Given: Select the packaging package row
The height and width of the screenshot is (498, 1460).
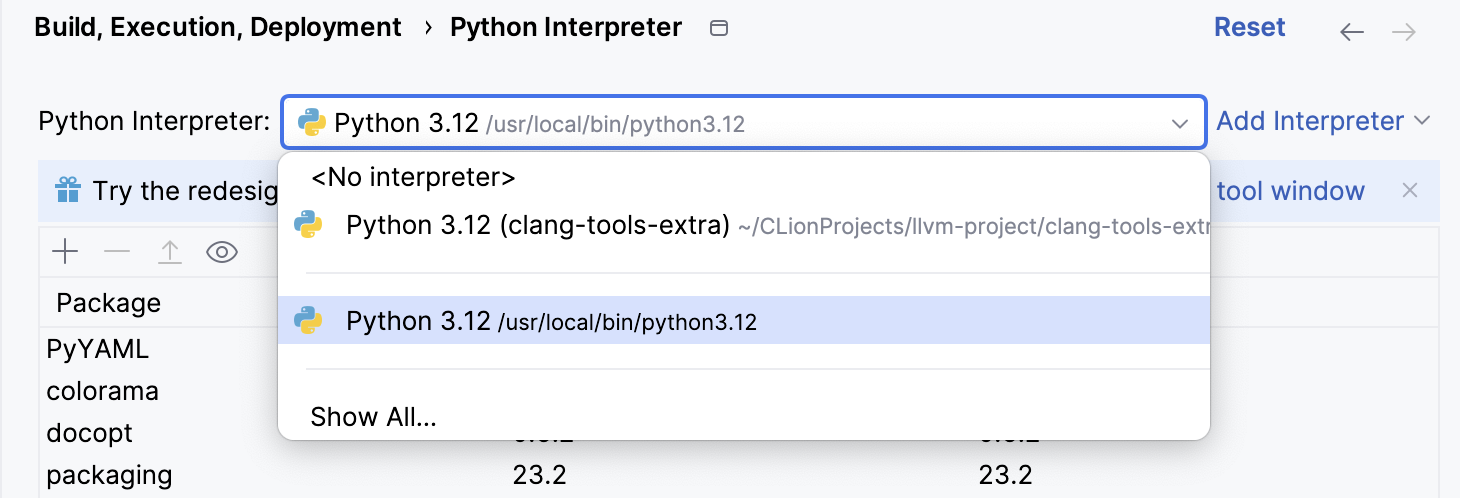Looking at the screenshot, I should coord(109,474).
